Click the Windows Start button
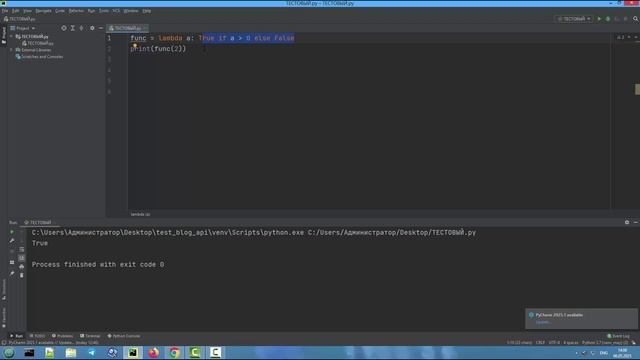 [9, 353]
